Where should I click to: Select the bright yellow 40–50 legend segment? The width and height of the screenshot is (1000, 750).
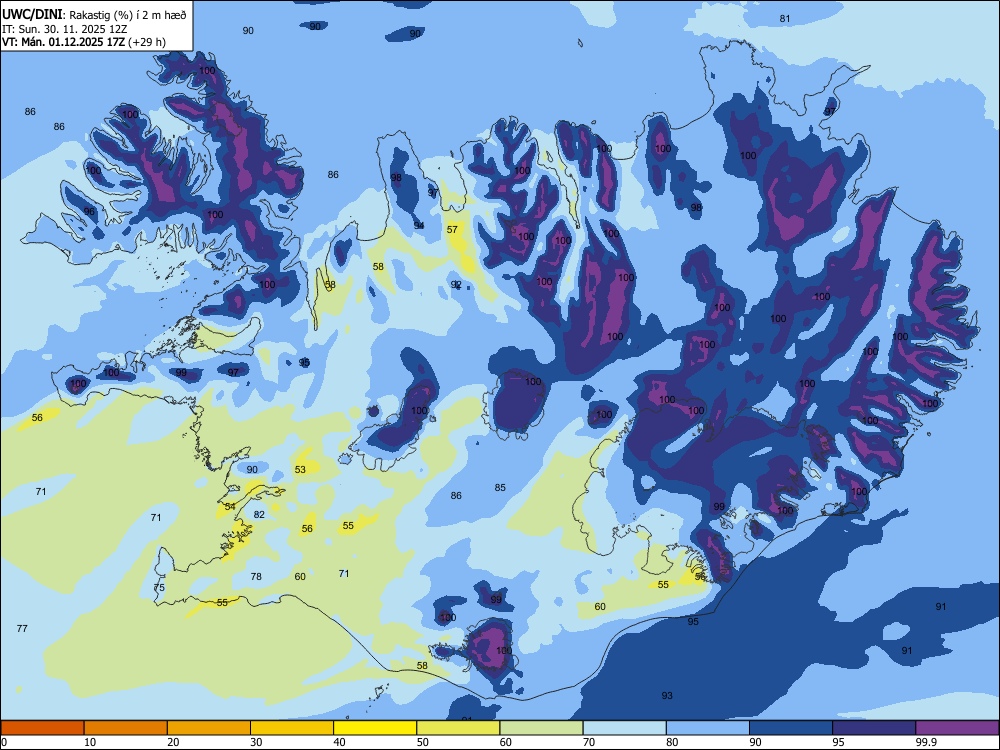click(x=375, y=728)
